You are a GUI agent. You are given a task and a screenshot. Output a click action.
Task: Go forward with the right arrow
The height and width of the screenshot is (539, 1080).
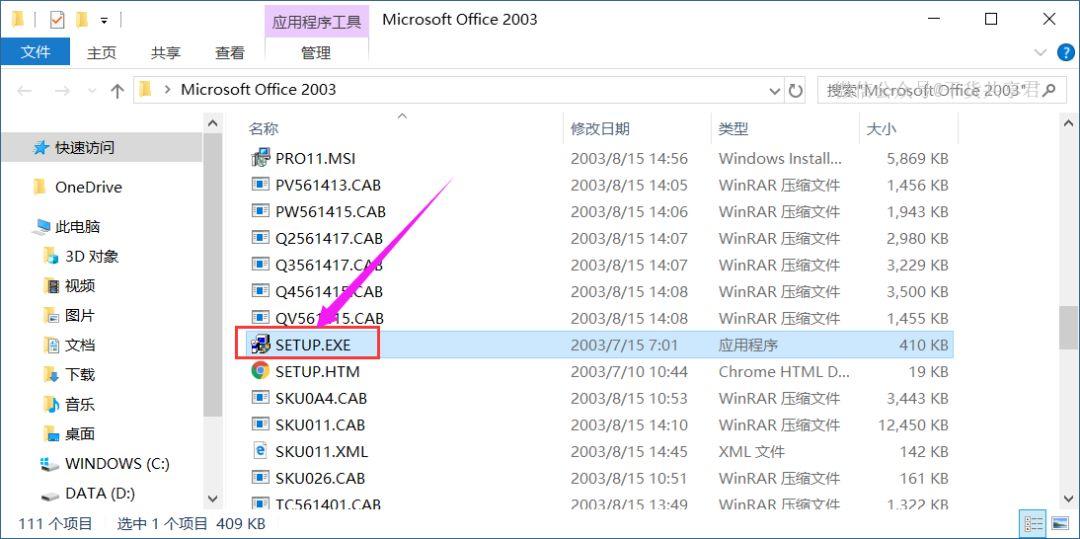point(62,90)
